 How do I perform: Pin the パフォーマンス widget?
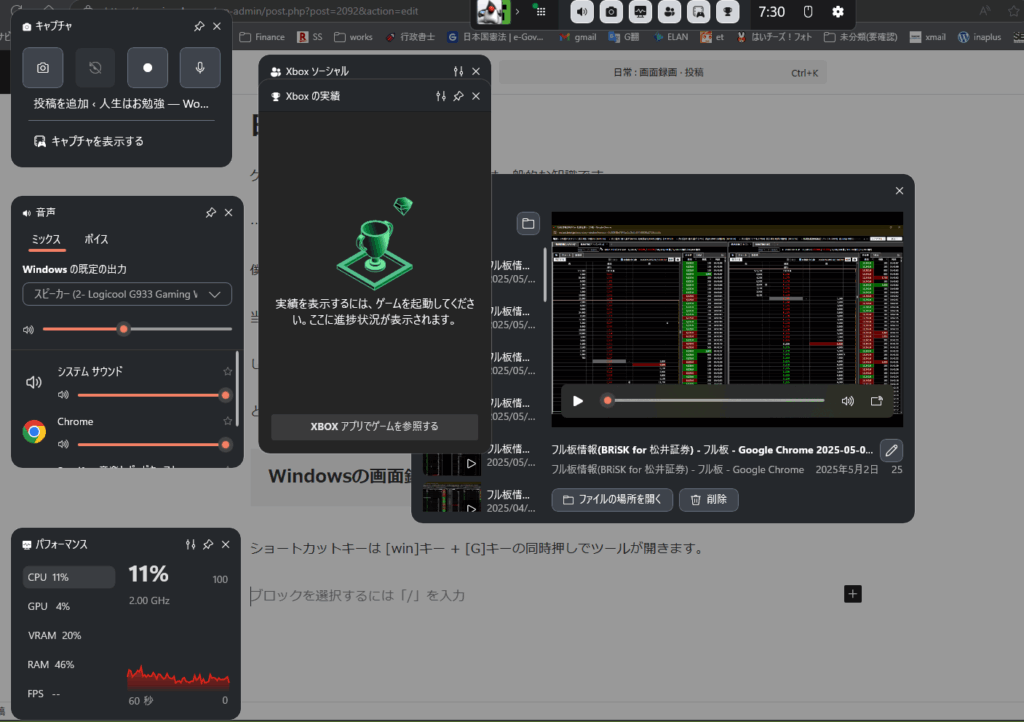point(208,544)
